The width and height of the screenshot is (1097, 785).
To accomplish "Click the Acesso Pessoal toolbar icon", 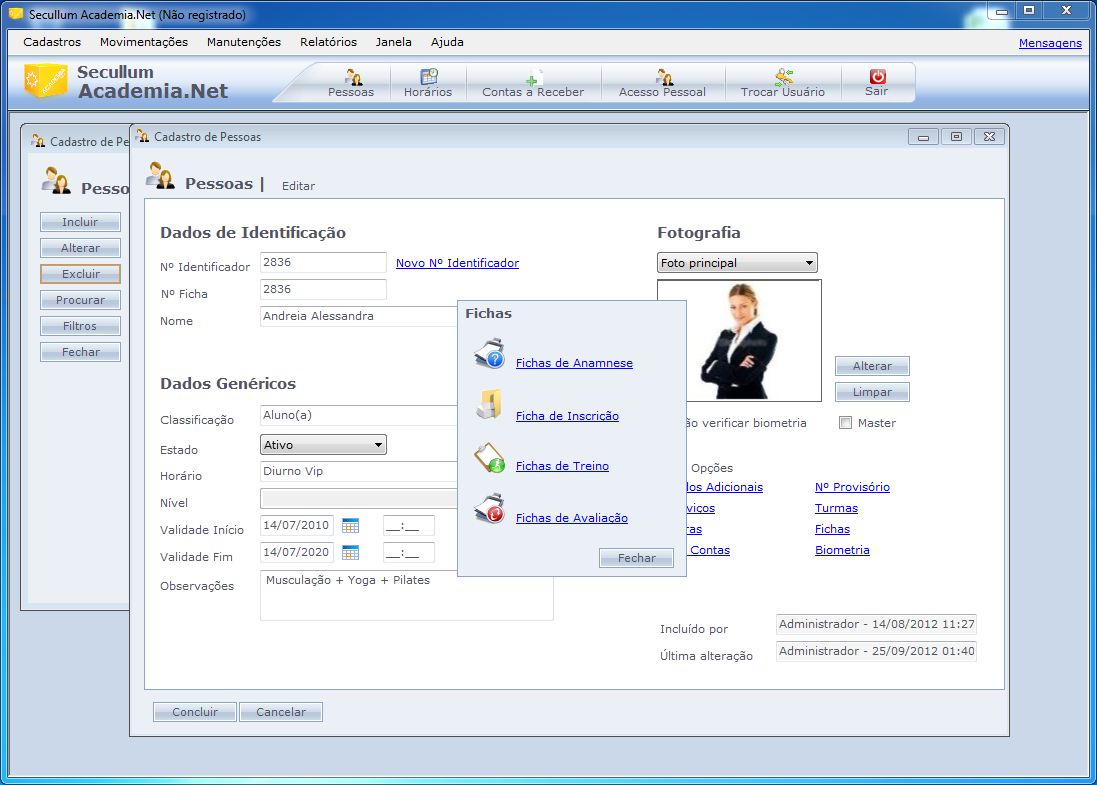I will point(662,78).
